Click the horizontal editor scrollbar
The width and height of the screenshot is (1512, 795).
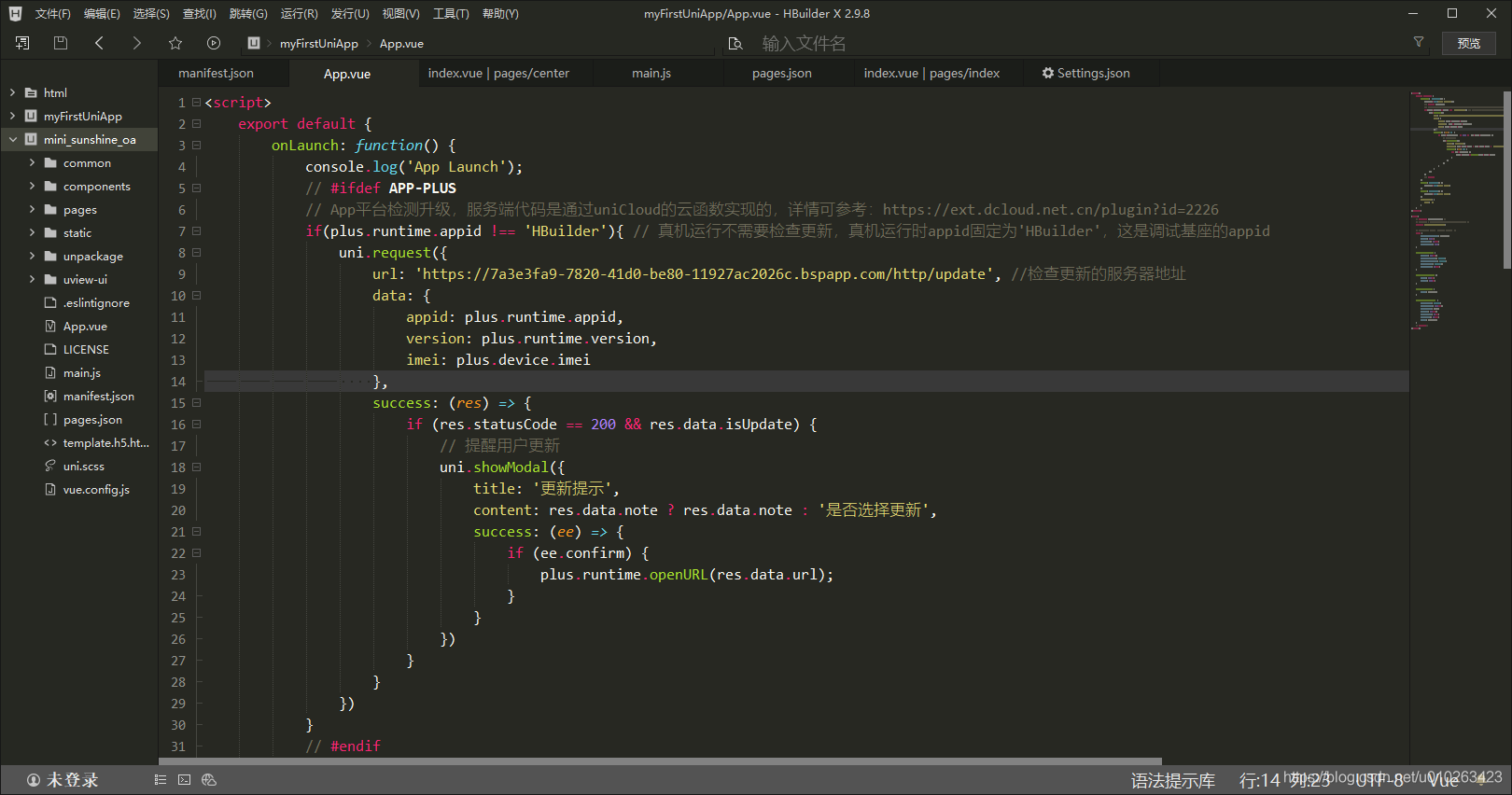click(661, 761)
